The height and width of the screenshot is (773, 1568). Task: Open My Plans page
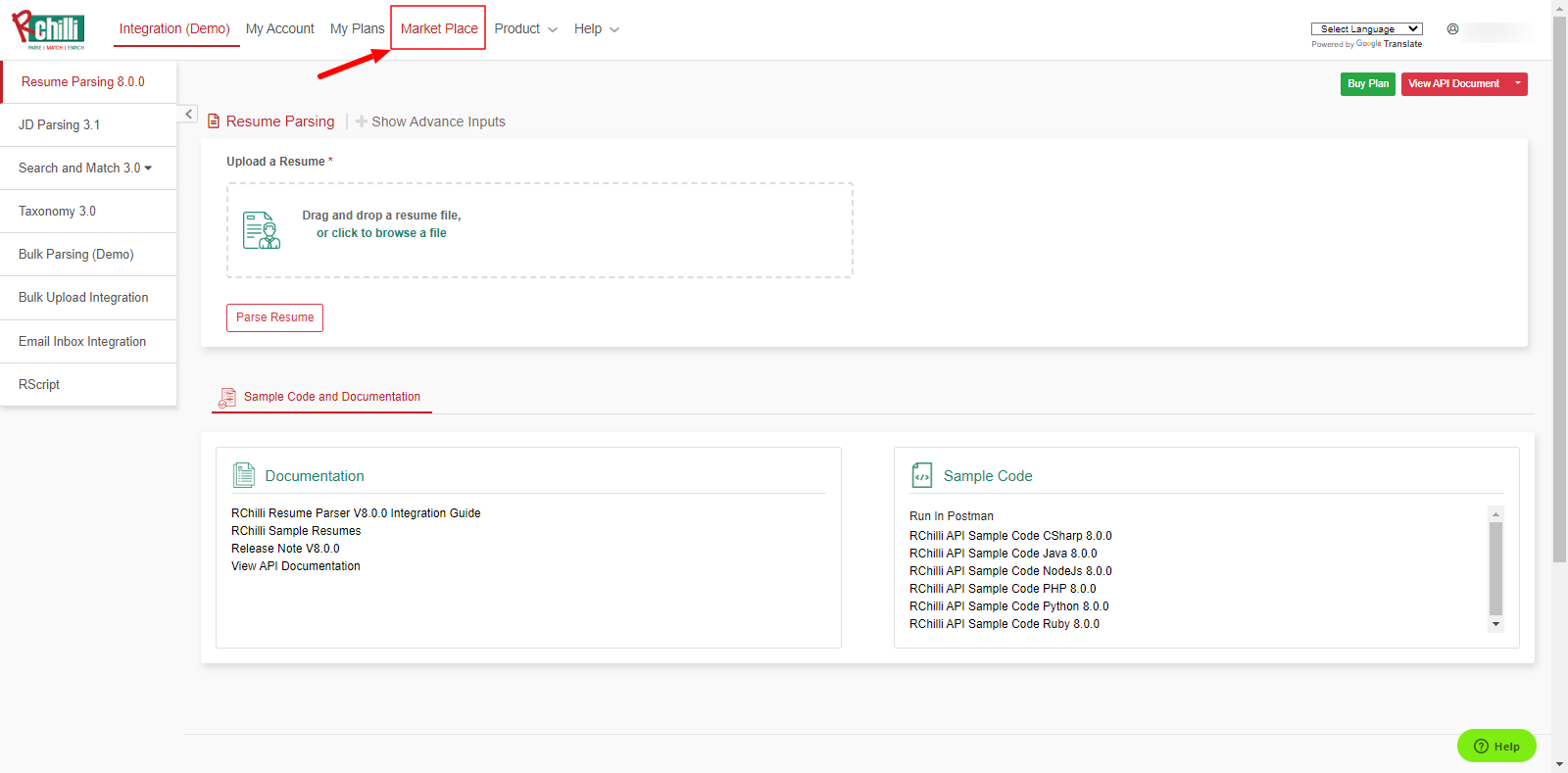357,29
